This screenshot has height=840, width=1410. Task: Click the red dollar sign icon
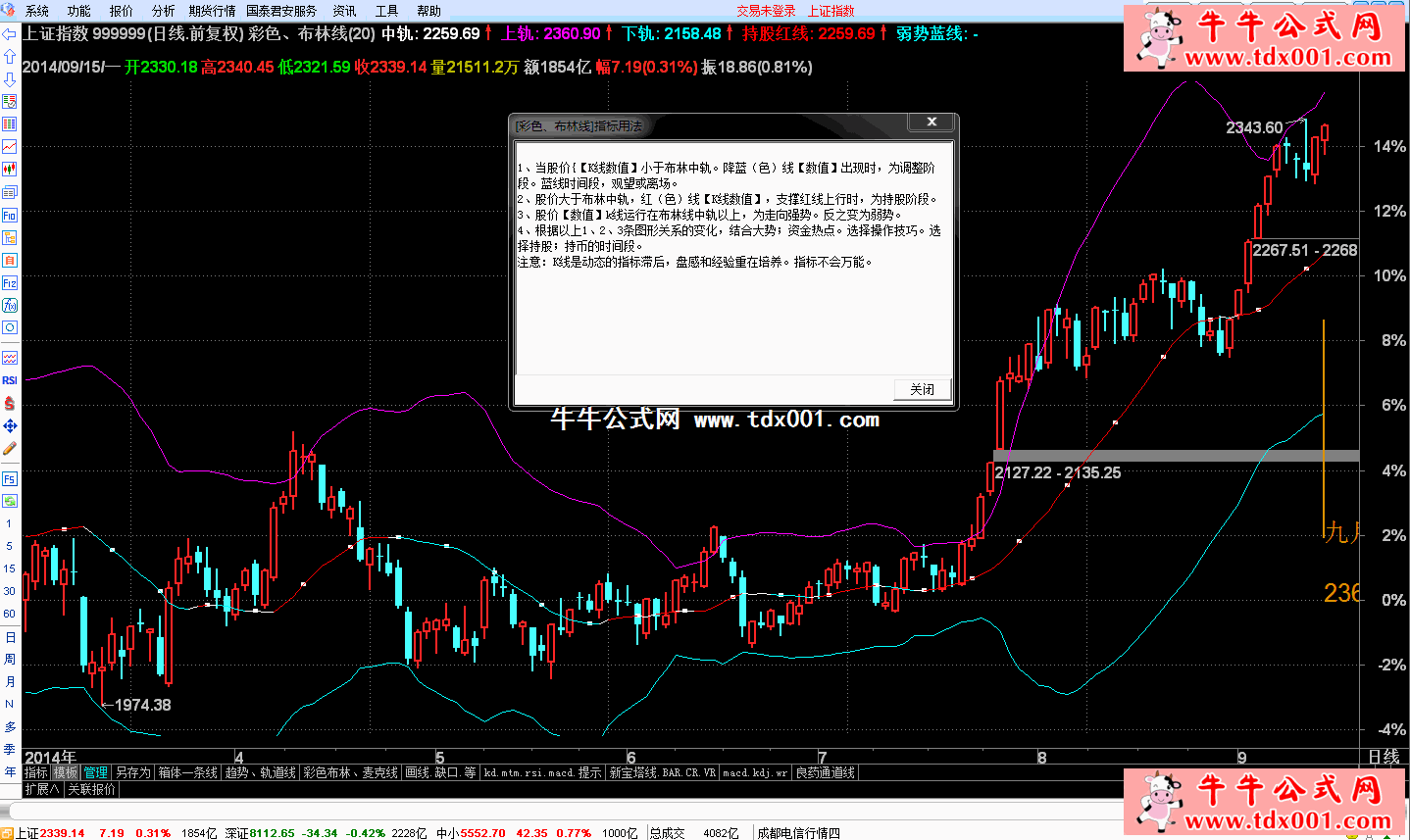pyautogui.click(x=9, y=403)
